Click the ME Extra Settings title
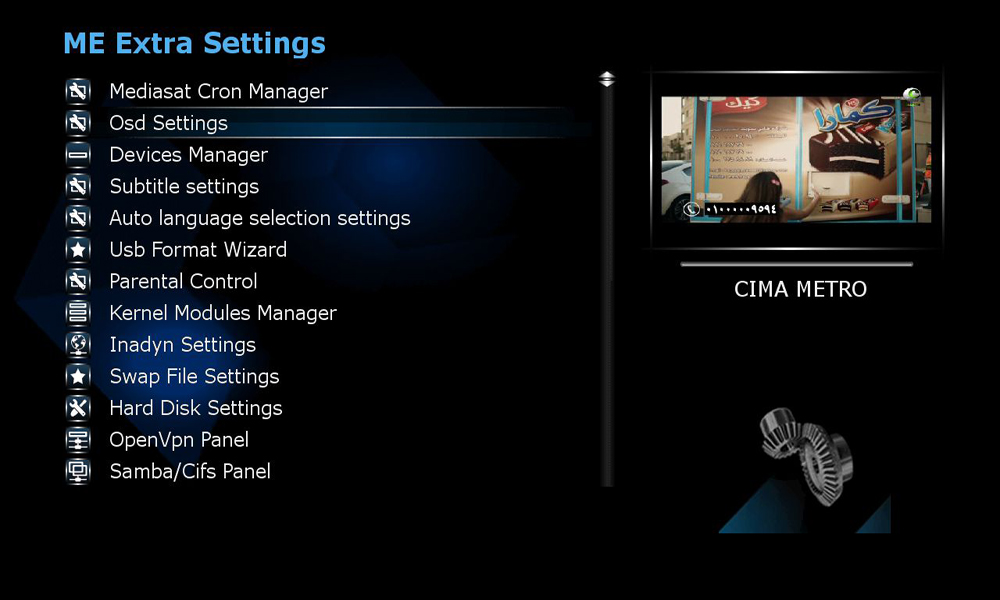The image size is (1000, 600). tap(195, 43)
